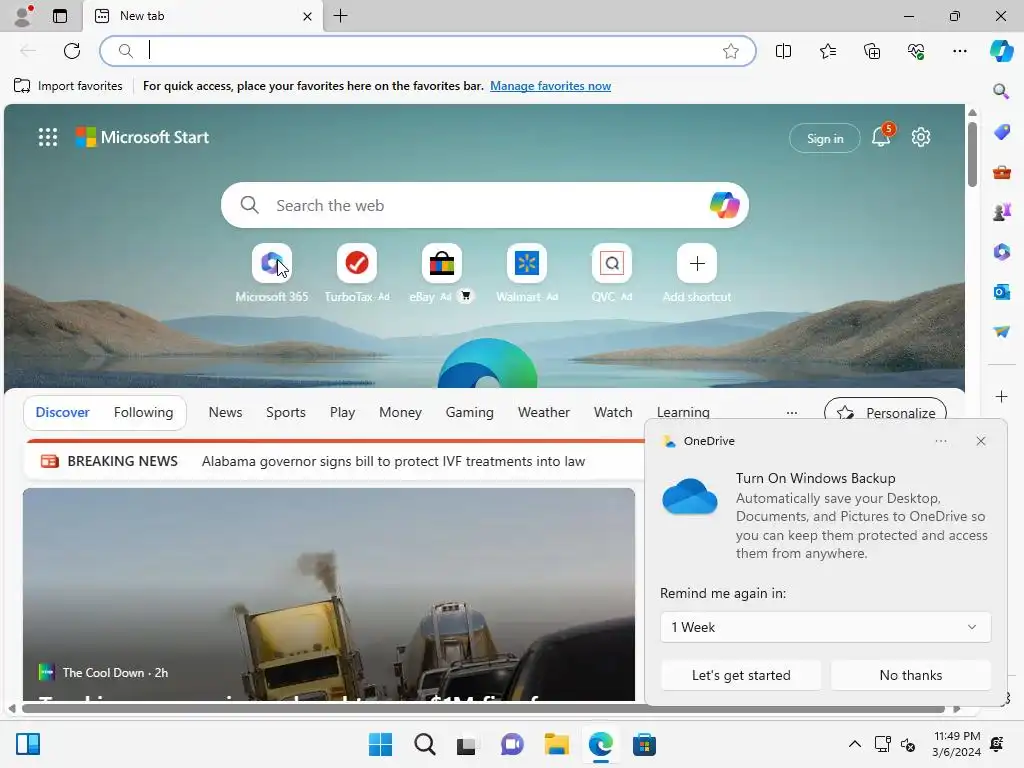This screenshot has height=768, width=1024.
Task: Customize sidebar with plus icon
Action: [x=1002, y=396]
